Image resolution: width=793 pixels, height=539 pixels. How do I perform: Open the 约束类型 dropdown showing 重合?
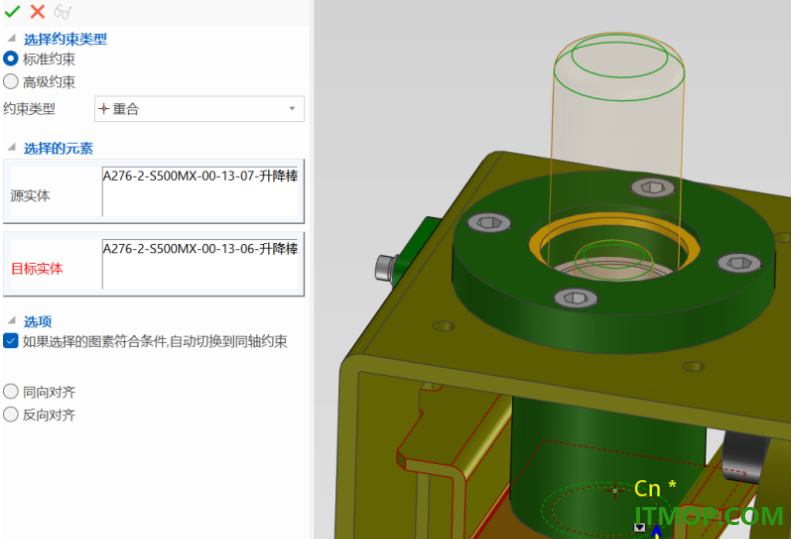(x=199, y=109)
